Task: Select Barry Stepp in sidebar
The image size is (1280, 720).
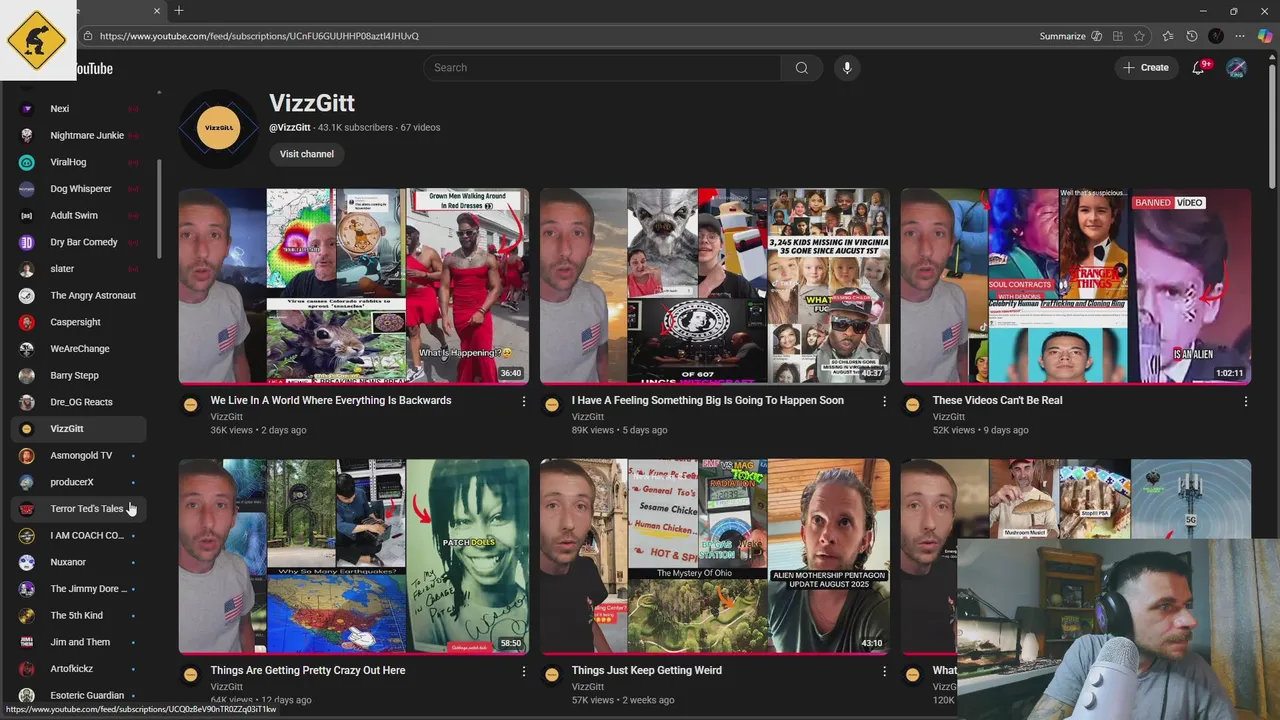Action: [78, 375]
